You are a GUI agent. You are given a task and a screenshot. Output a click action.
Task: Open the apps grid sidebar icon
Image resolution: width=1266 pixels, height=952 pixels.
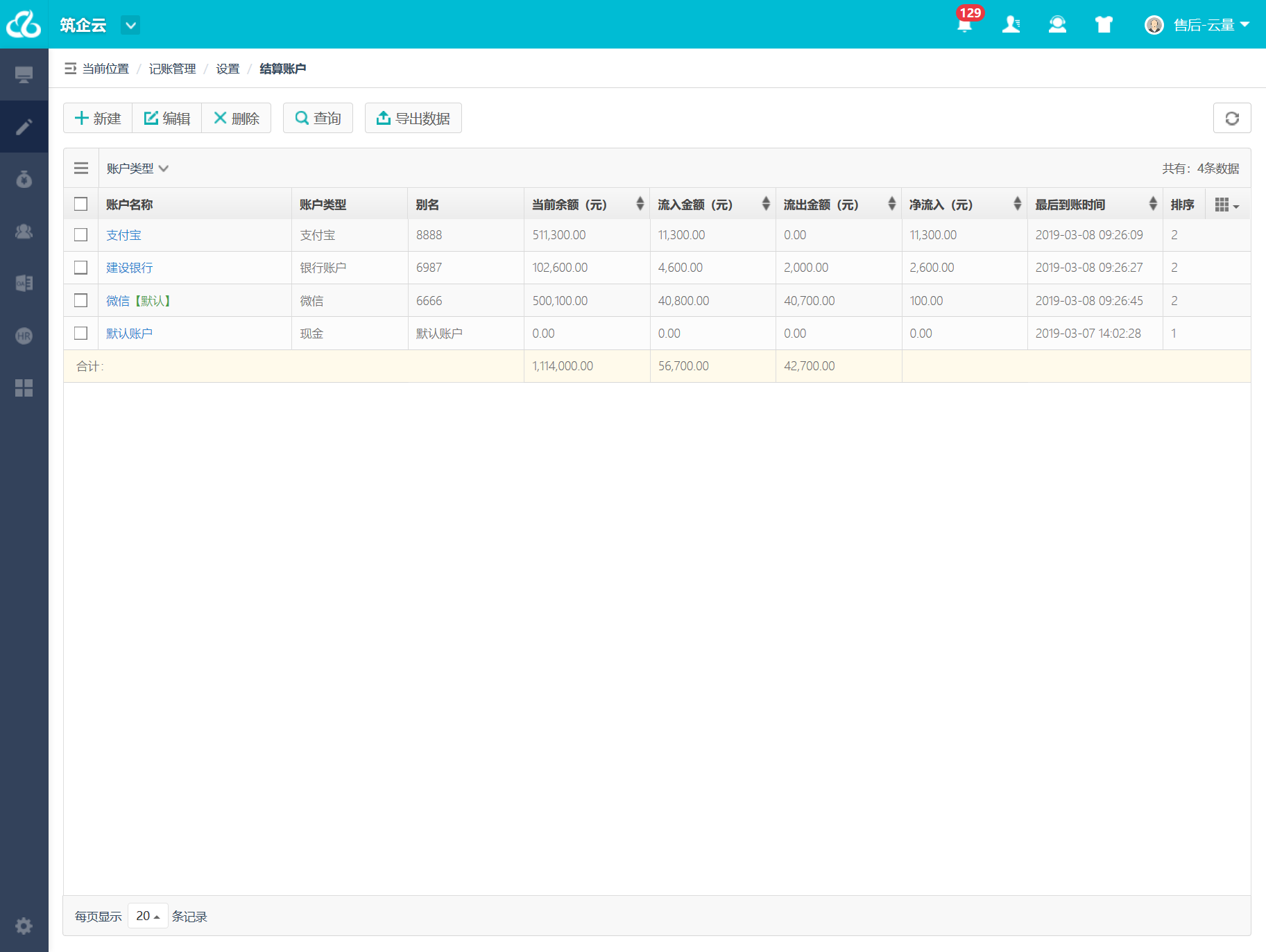[x=24, y=388]
